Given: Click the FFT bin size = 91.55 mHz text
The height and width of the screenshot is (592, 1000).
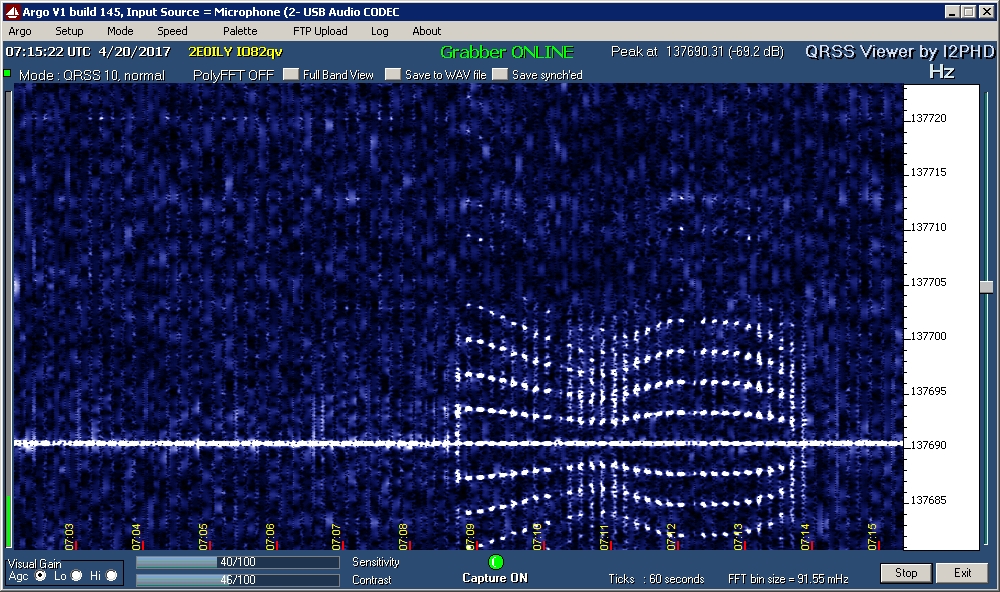Looking at the screenshot, I should [788, 579].
